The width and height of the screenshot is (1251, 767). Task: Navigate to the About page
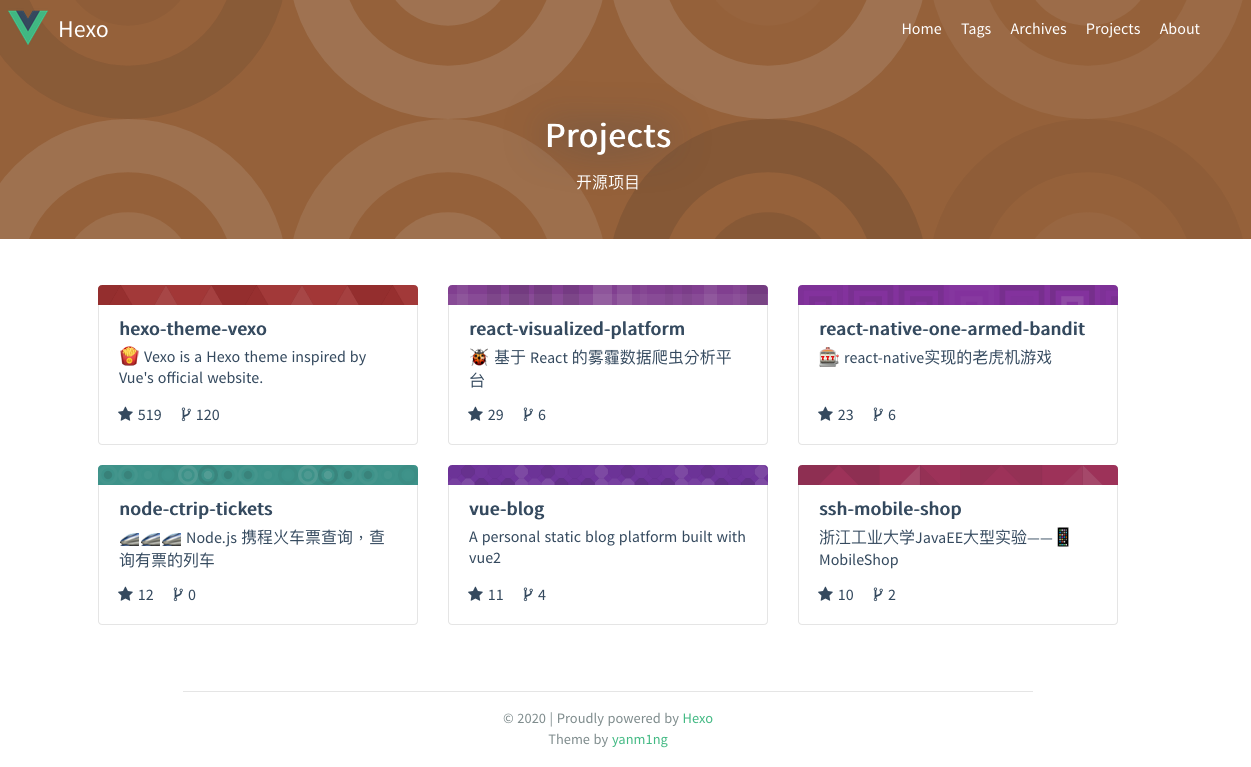(1179, 29)
